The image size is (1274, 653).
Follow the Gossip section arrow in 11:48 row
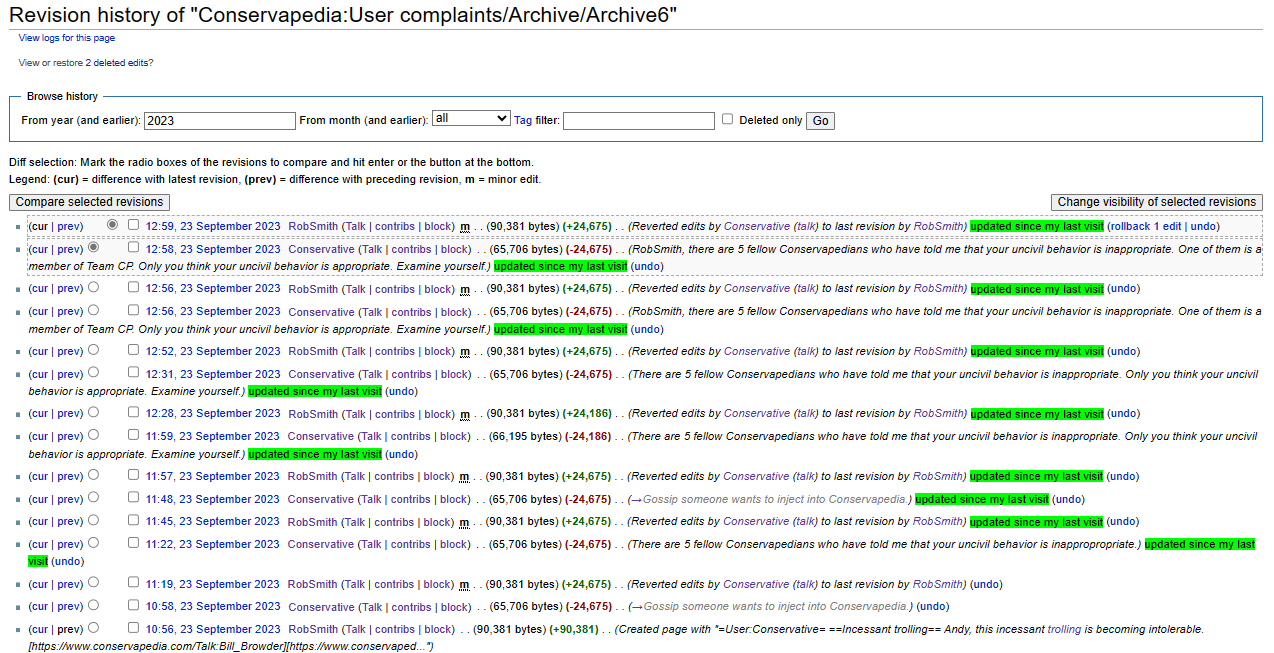click(x=636, y=500)
